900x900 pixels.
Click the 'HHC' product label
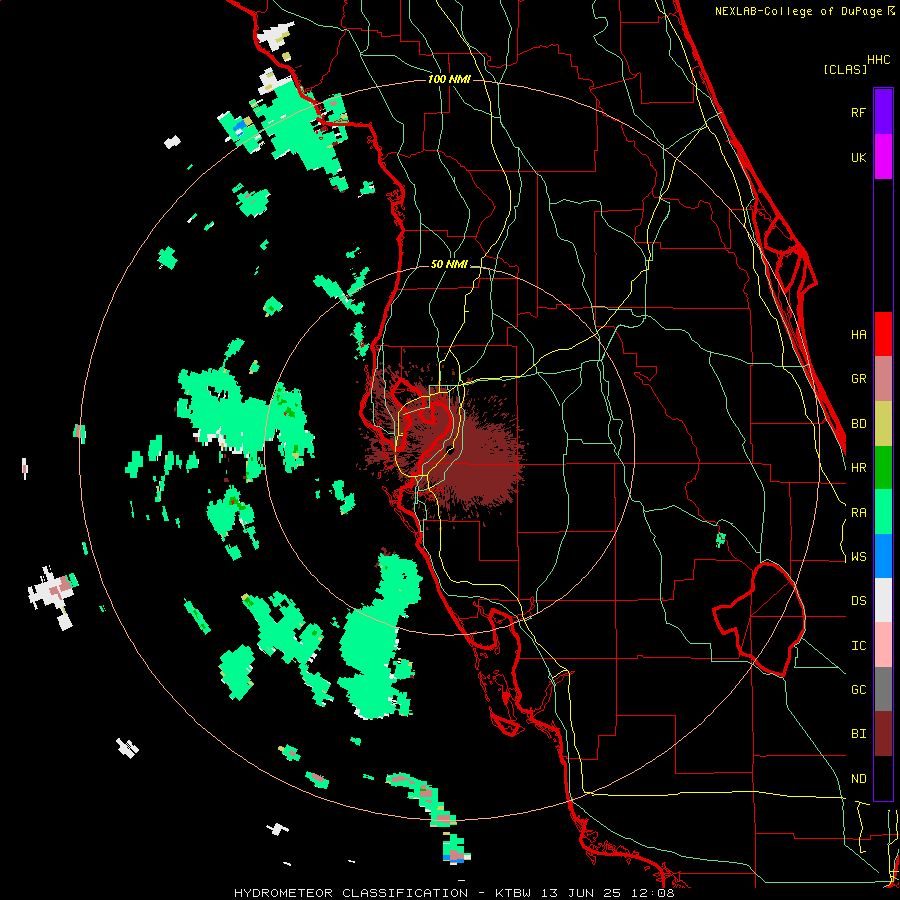879,60
